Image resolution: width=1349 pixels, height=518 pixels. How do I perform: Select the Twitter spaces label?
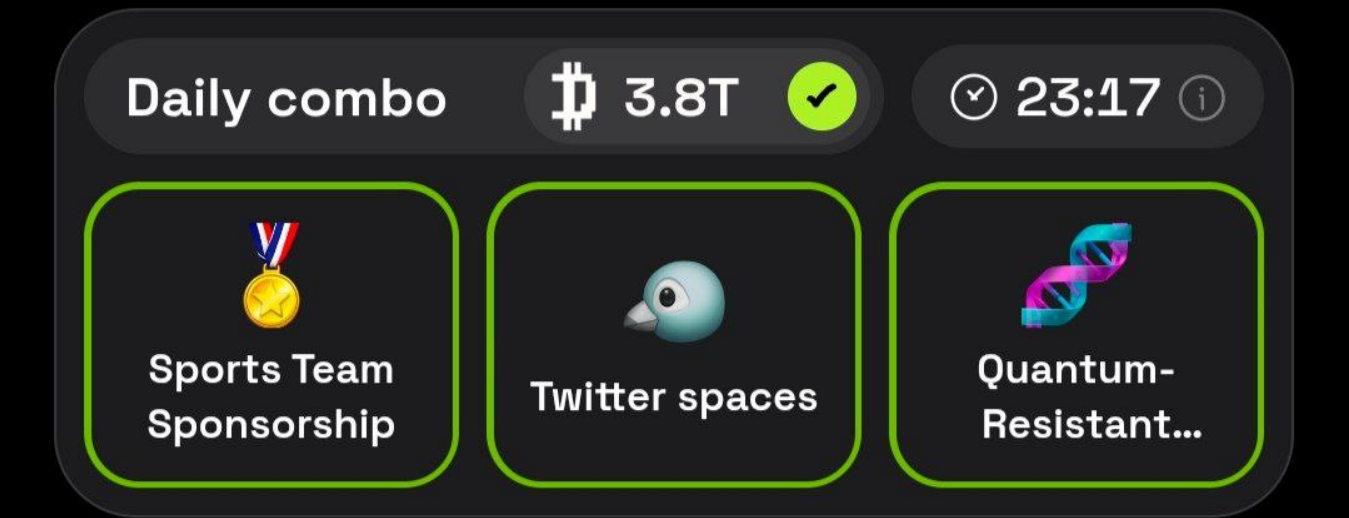click(673, 397)
